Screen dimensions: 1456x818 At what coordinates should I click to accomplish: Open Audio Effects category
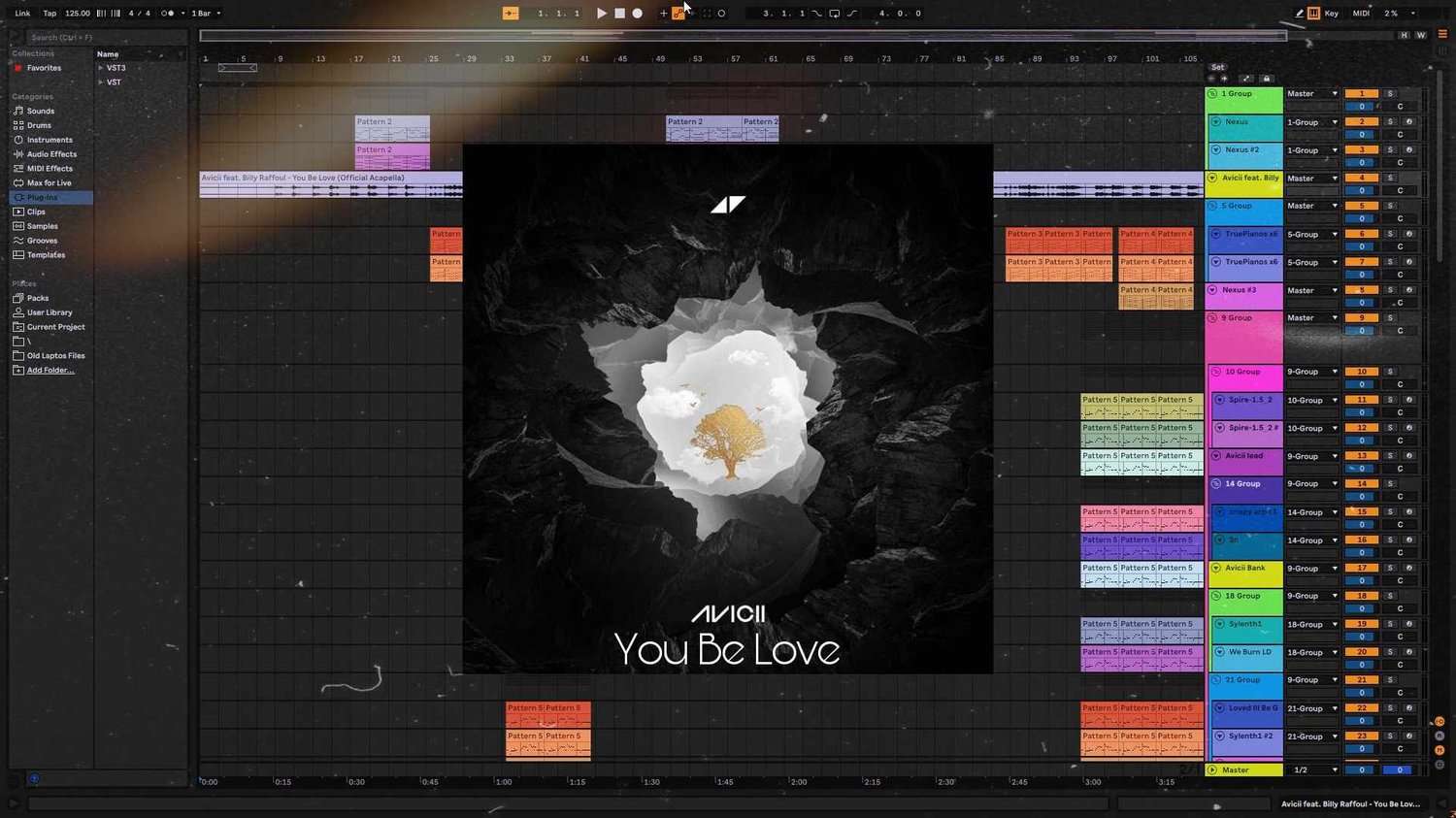[51, 154]
